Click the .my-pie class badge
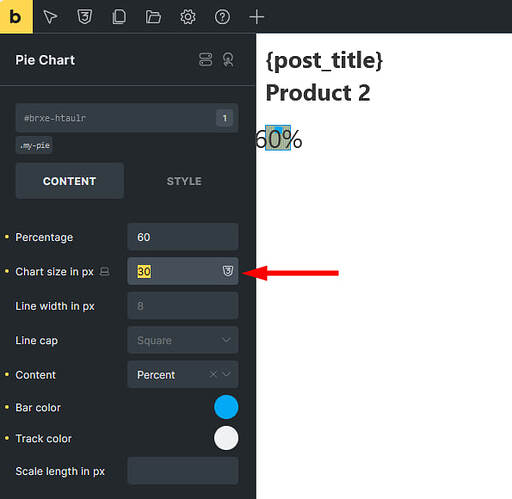Screen dimensions: 512x499 point(34,145)
